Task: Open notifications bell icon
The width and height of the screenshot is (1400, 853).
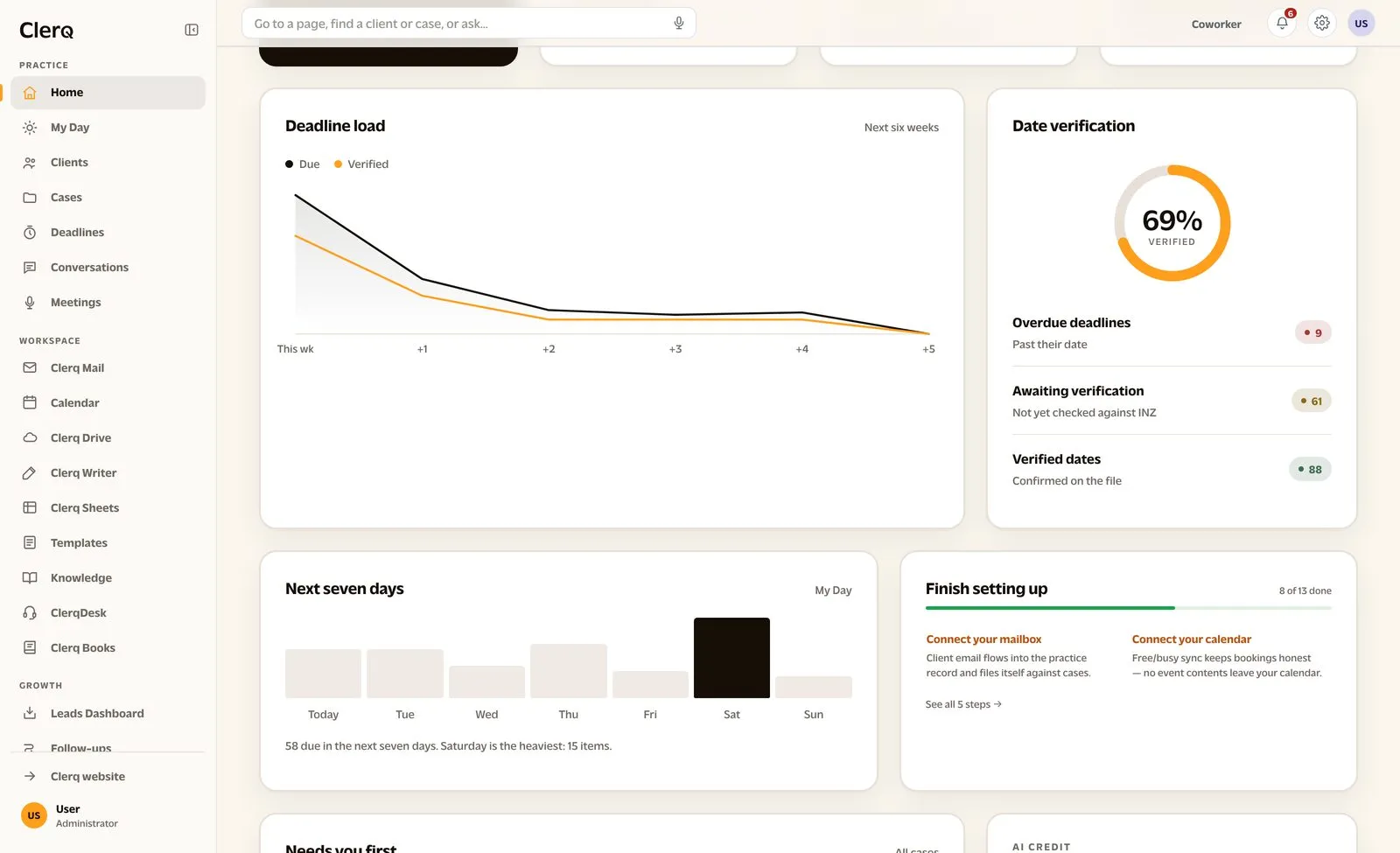Action: [x=1282, y=24]
